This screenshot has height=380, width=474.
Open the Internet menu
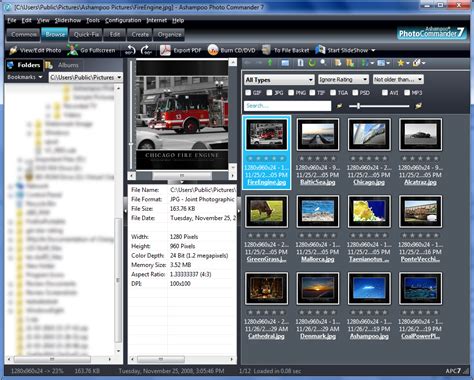157,20
